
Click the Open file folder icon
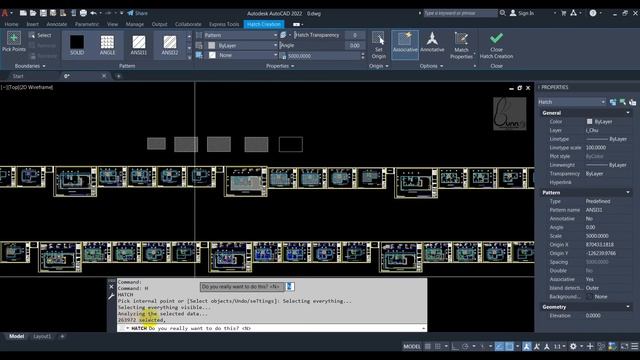[33, 13]
